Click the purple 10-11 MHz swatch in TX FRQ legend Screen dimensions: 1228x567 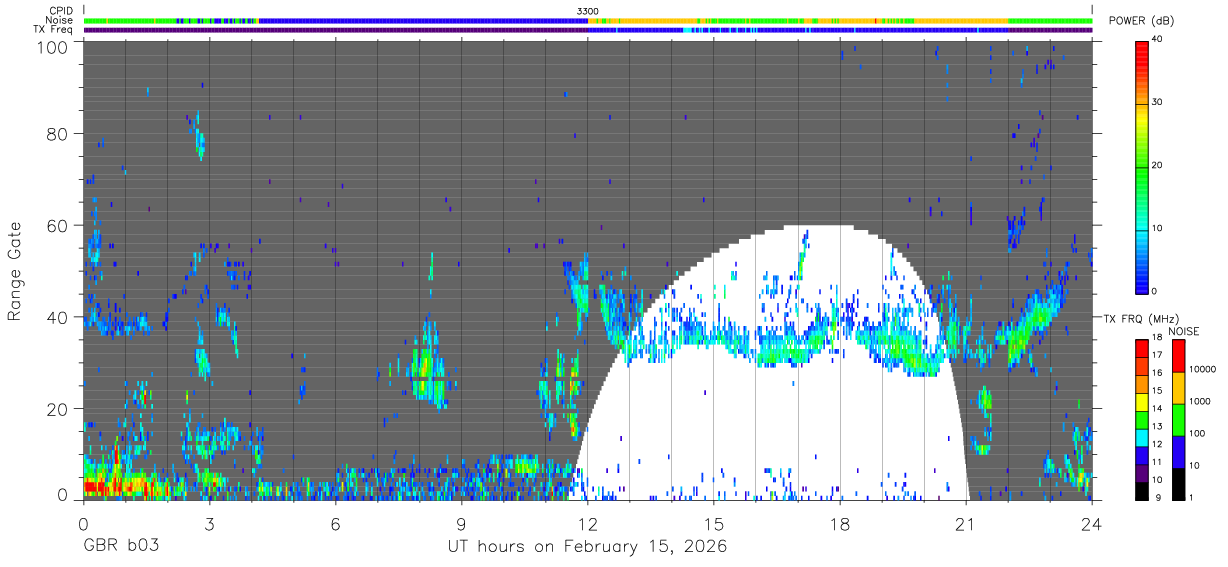tap(1141, 471)
